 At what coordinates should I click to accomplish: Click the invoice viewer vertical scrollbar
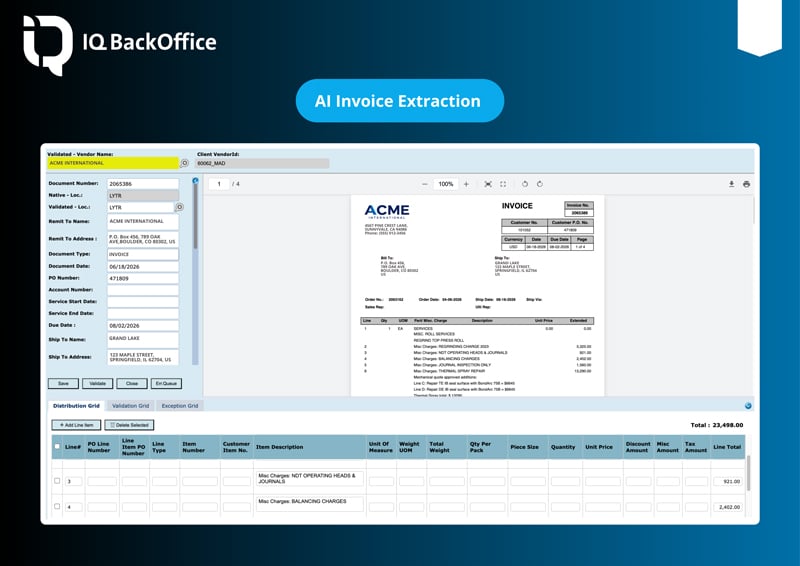click(754, 209)
